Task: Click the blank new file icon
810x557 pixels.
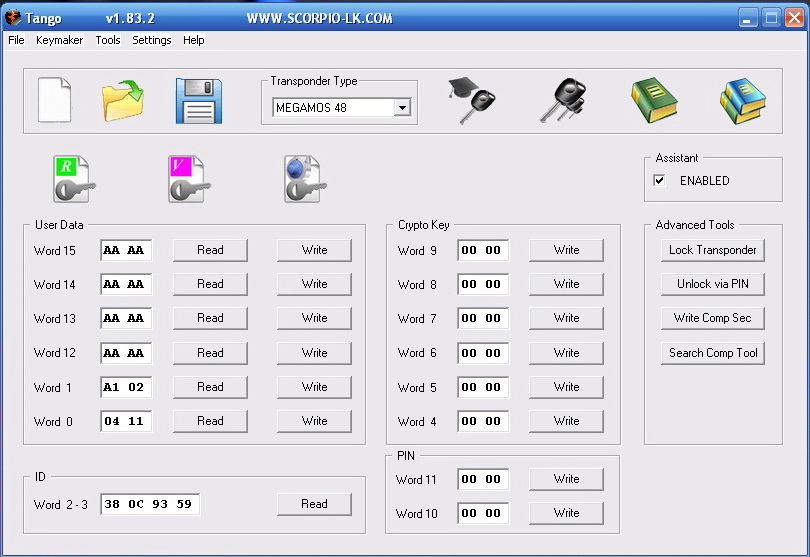Action: pos(54,100)
